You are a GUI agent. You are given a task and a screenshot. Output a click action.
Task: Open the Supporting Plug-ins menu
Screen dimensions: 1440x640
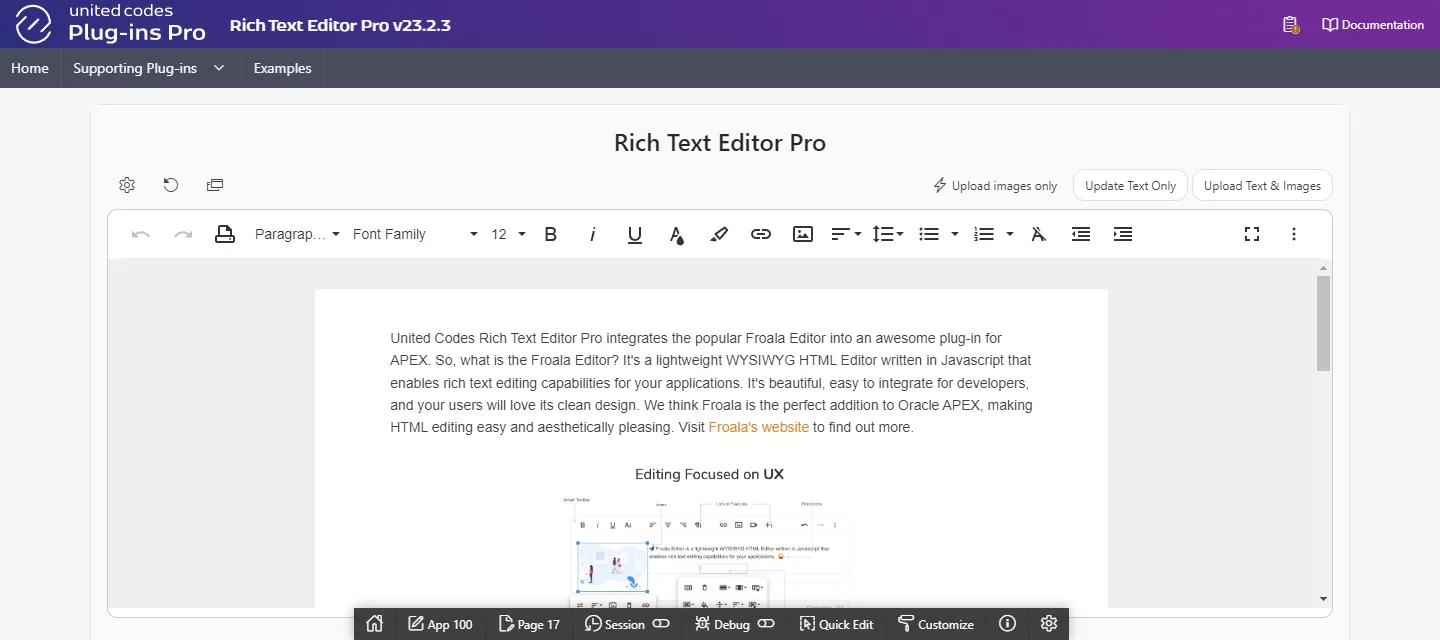[149, 68]
